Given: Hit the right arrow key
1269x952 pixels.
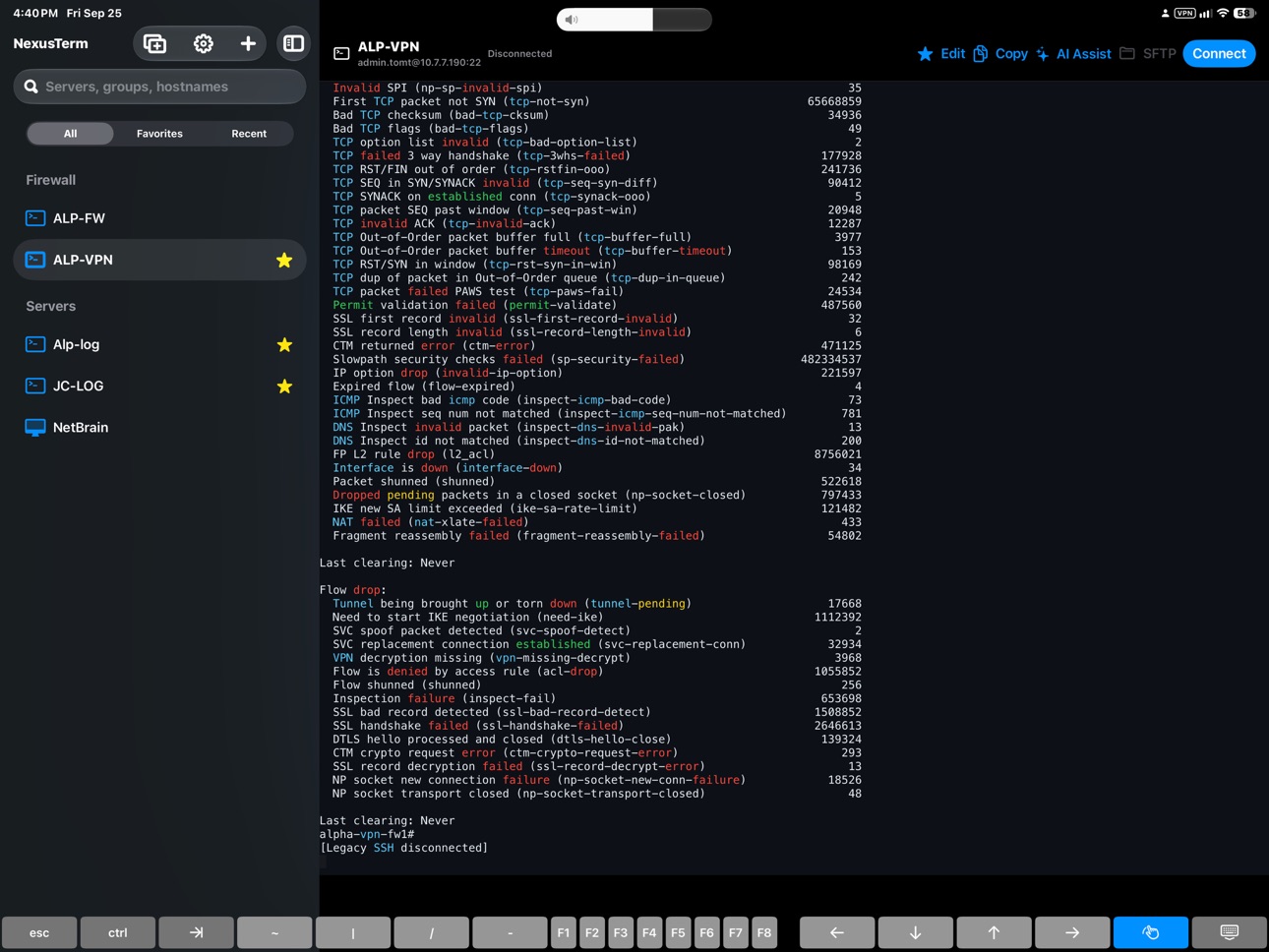Looking at the screenshot, I should click(1072, 932).
